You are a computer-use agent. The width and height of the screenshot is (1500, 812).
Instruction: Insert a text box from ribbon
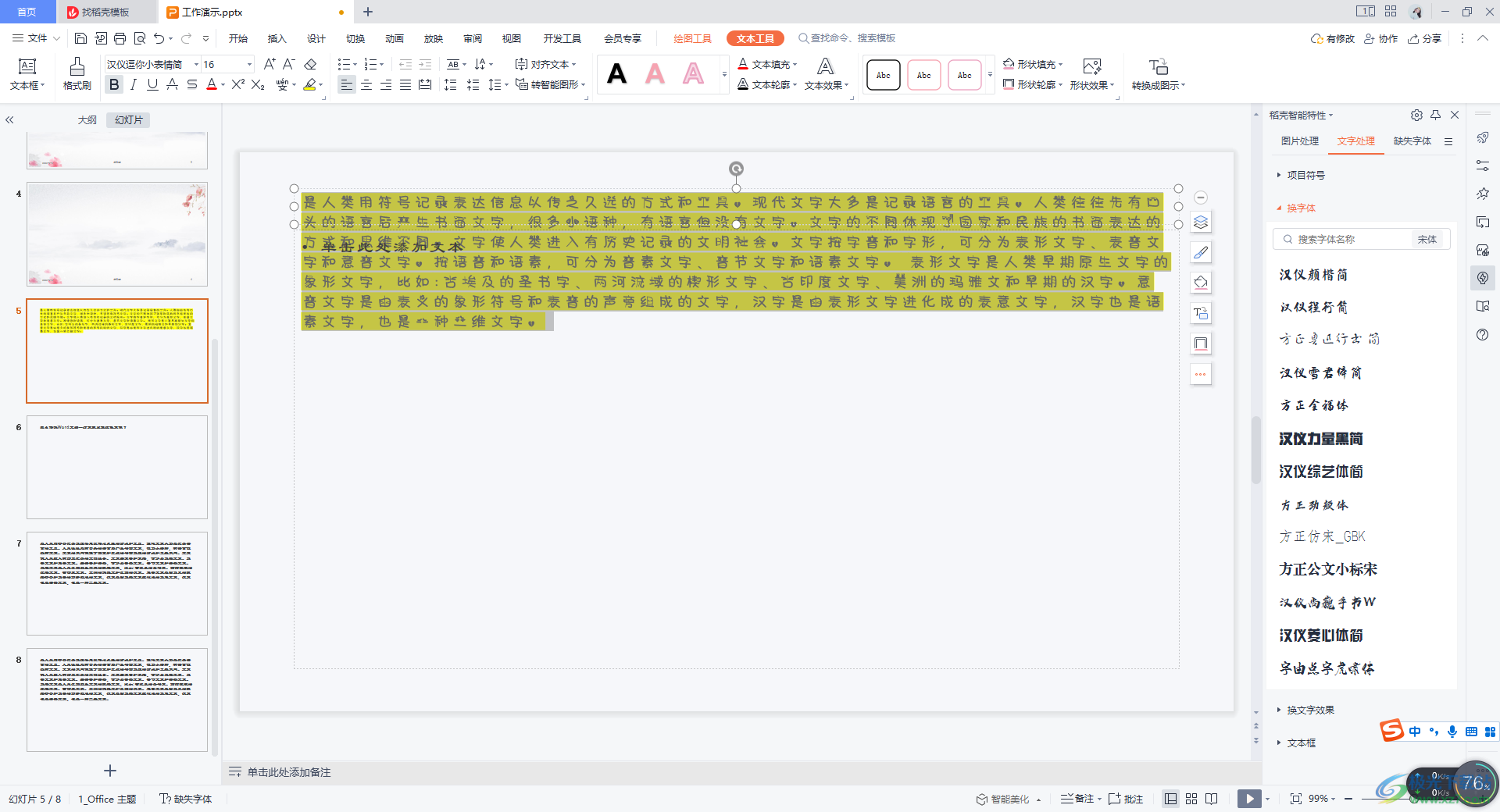click(27, 74)
